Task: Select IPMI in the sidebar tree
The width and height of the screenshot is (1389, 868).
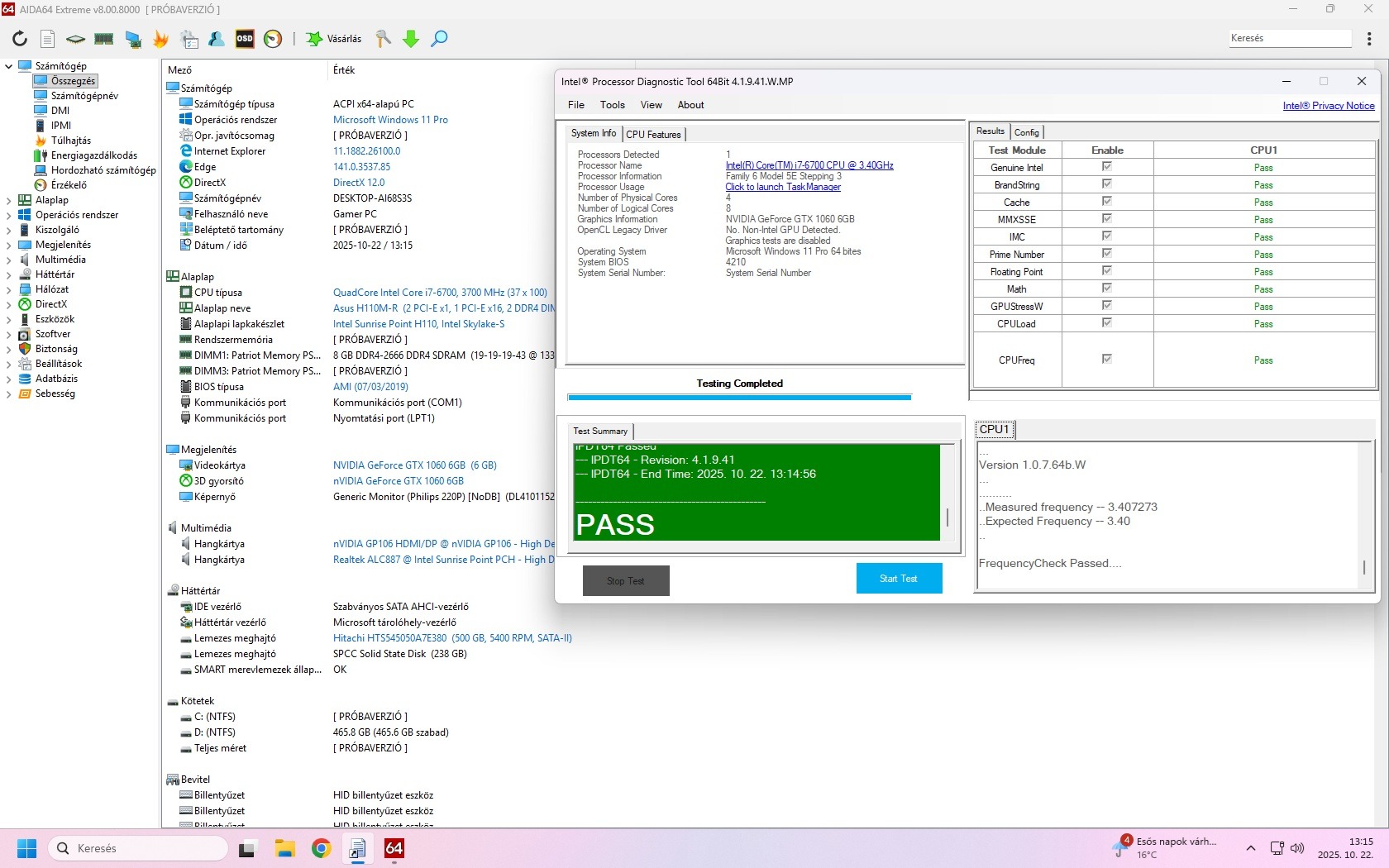Action: [x=61, y=126]
